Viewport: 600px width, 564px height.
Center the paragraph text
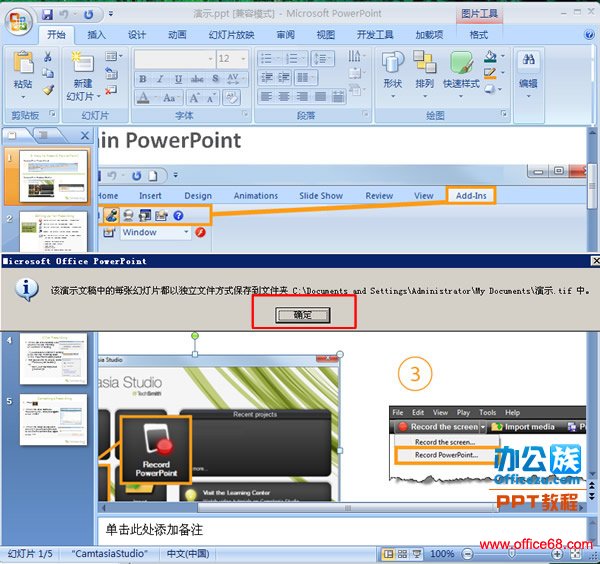pos(284,97)
